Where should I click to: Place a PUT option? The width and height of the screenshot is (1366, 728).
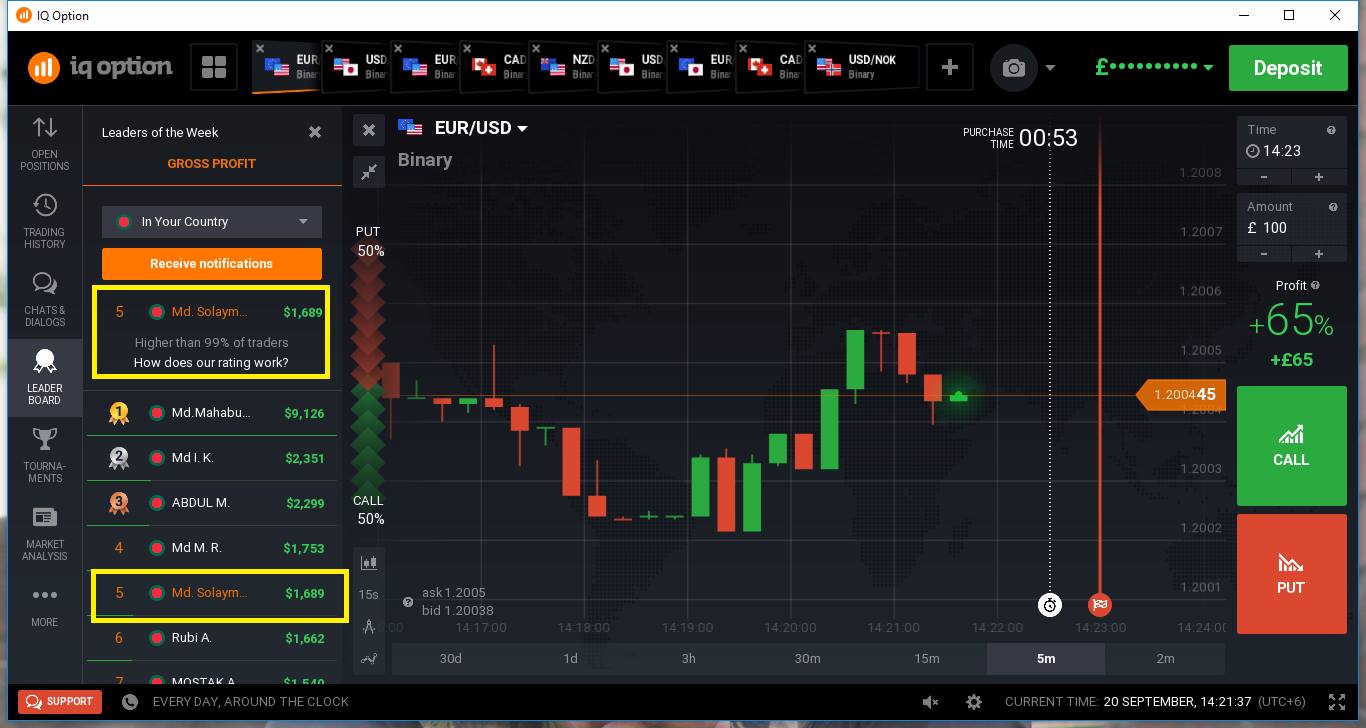1291,574
